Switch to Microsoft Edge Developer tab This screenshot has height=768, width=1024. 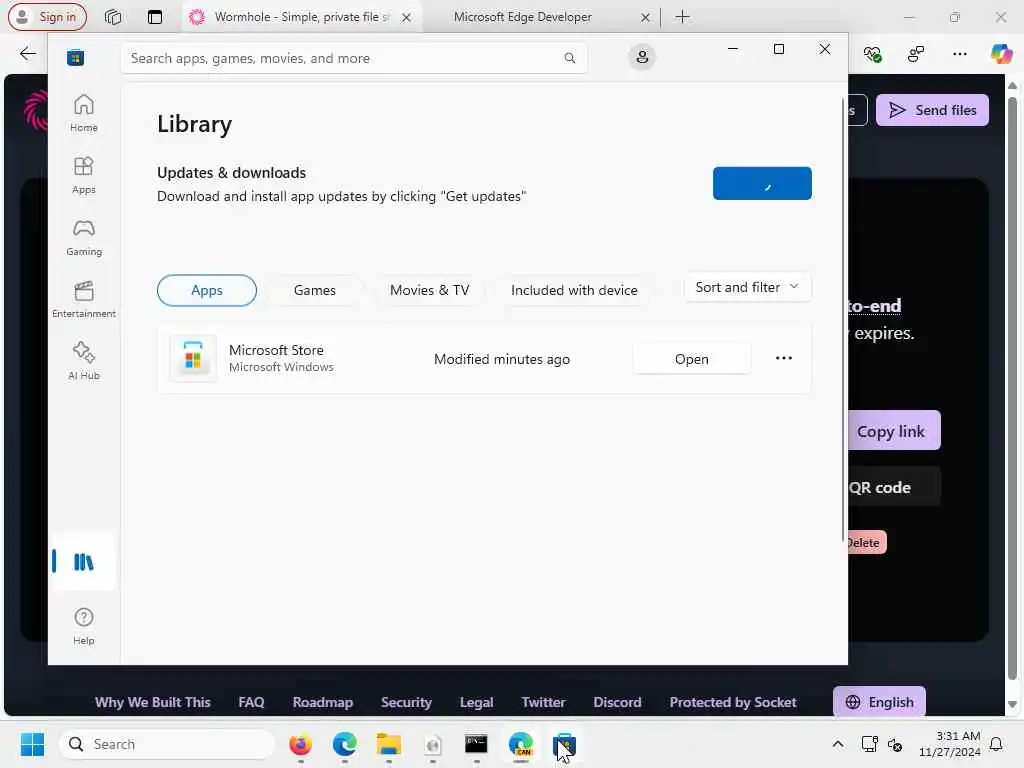click(522, 17)
